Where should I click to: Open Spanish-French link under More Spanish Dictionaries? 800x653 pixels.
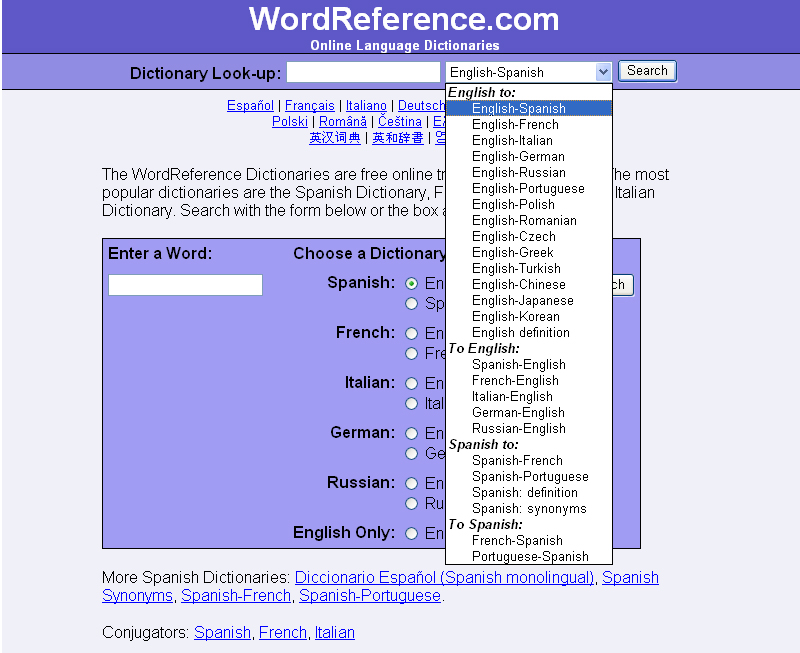click(x=236, y=595)
